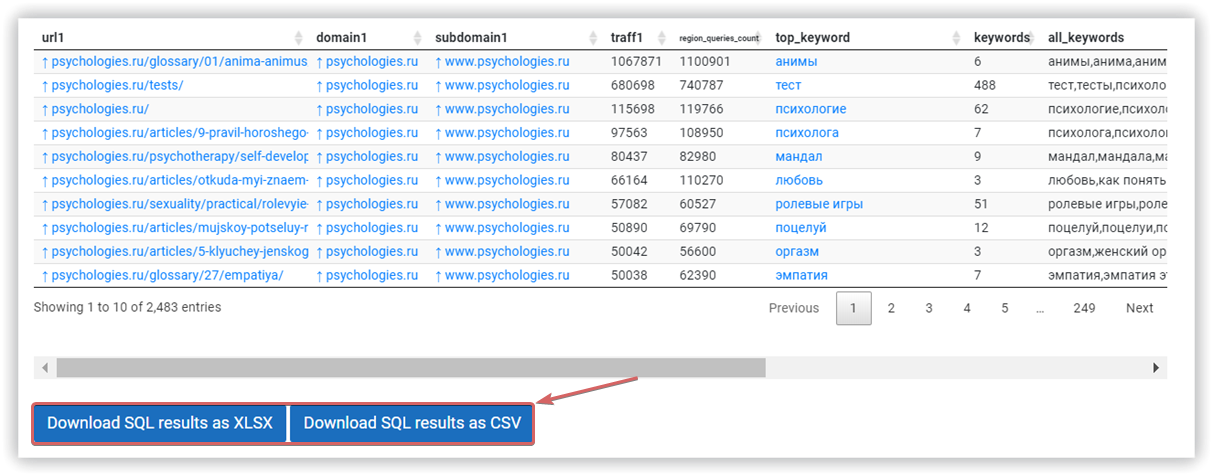1213x476 pixels.
Task: Download SQL results as CSV
Action: click(412, 423)
